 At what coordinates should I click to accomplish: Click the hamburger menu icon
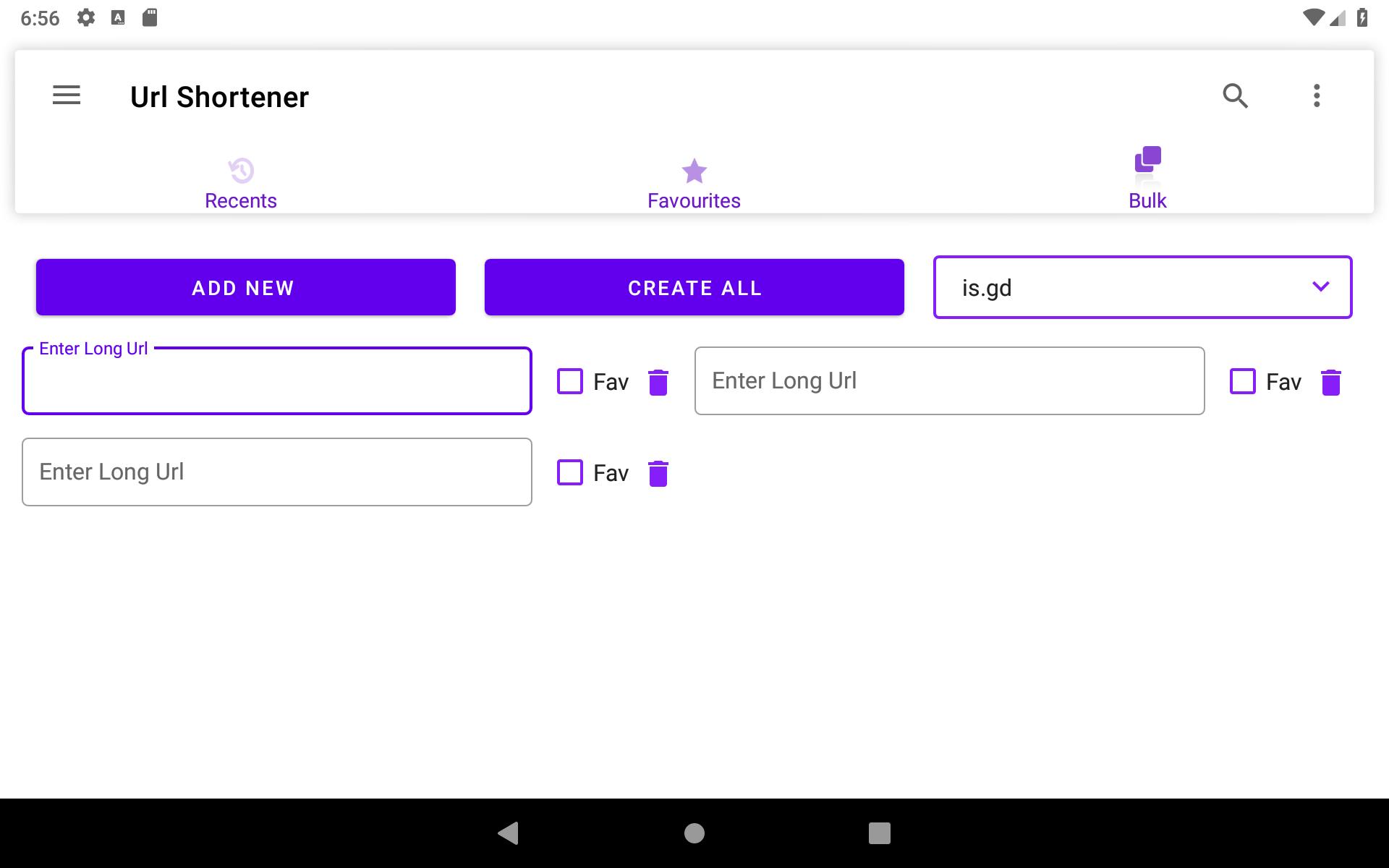point(66,96)
